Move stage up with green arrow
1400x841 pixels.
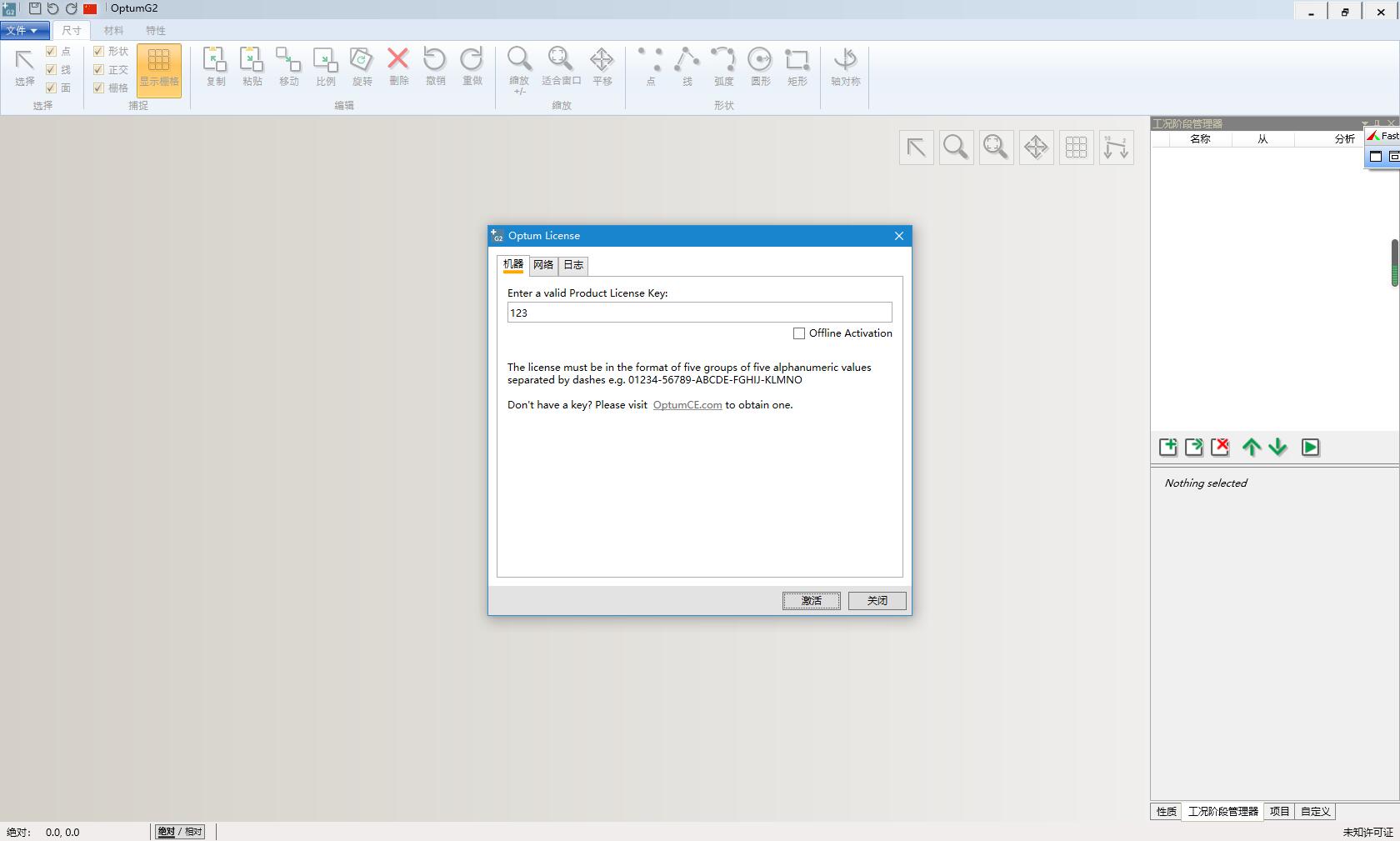click(1251, 447)
